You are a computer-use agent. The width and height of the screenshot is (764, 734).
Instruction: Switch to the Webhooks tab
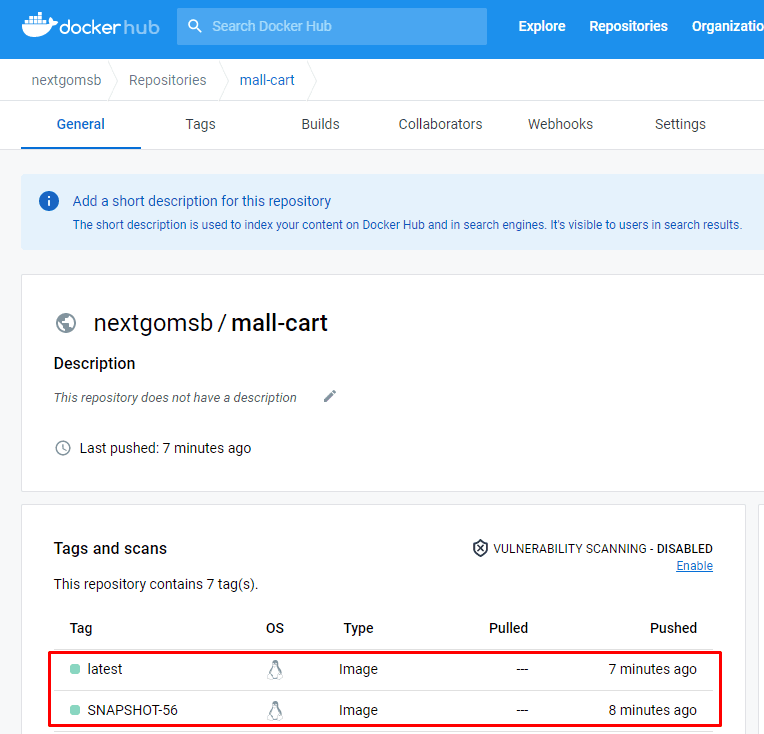tap(560, 124)
